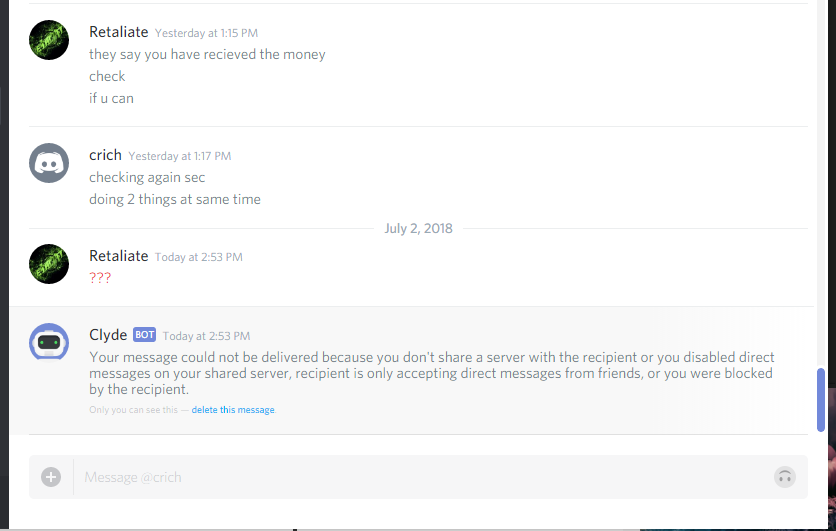
Task: Click Retaliate's avatar on 1:15 PM message
Action: click(49, 40)
